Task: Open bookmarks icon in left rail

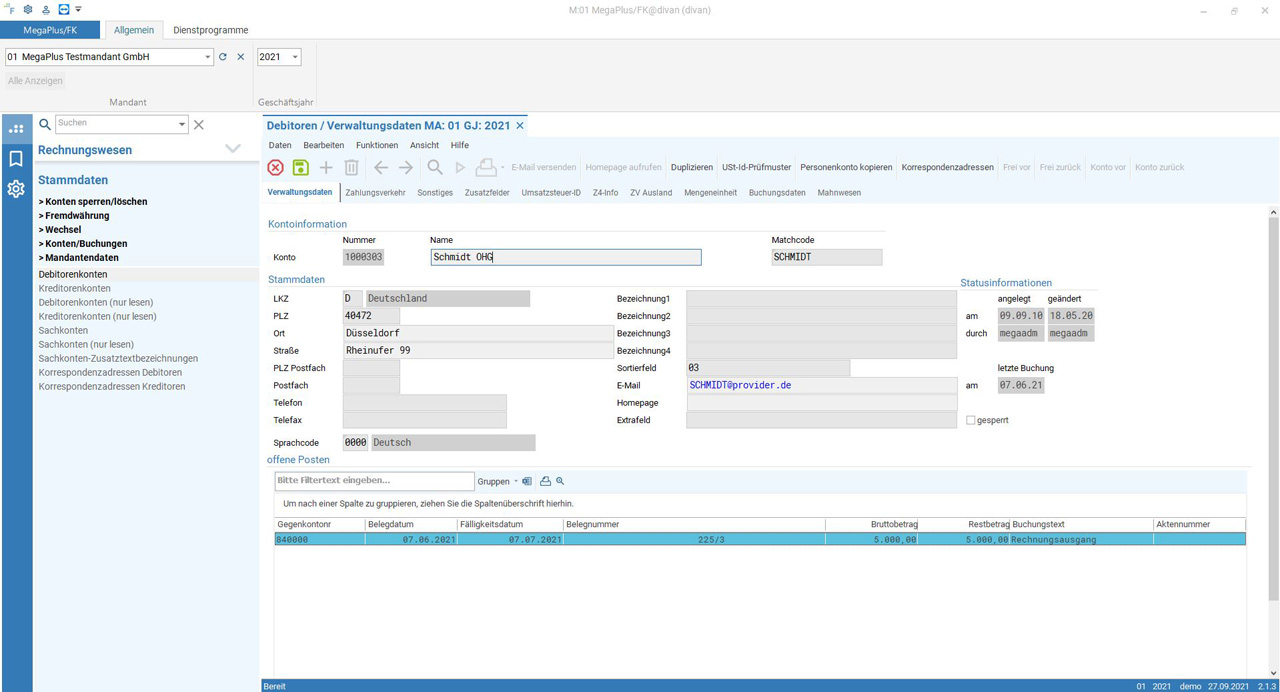Action: point(16,158)
